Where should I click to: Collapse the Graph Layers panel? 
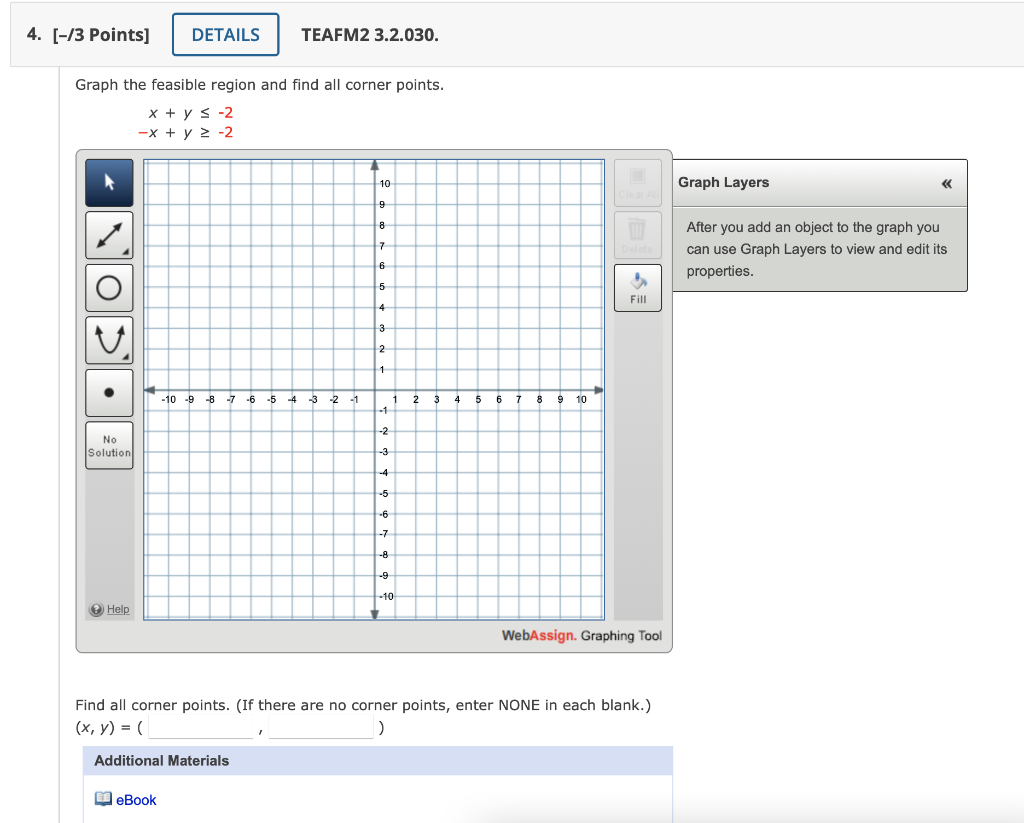coord(946,184)
